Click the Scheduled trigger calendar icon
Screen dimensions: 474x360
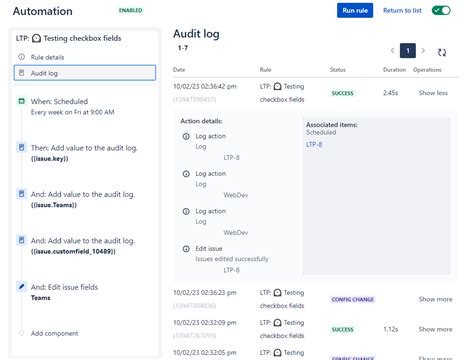22,101
